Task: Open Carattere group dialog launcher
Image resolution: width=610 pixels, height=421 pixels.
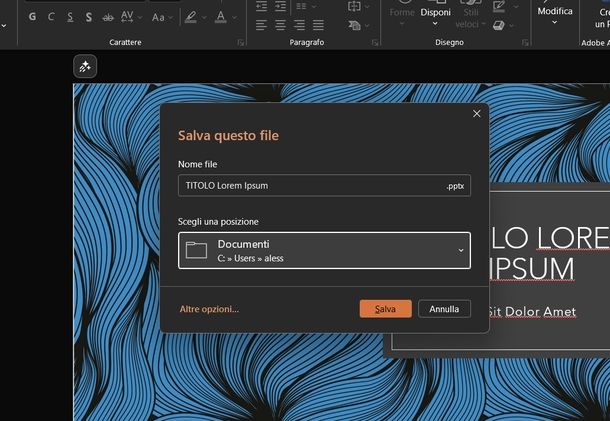Action: click(x=240, y=42)
